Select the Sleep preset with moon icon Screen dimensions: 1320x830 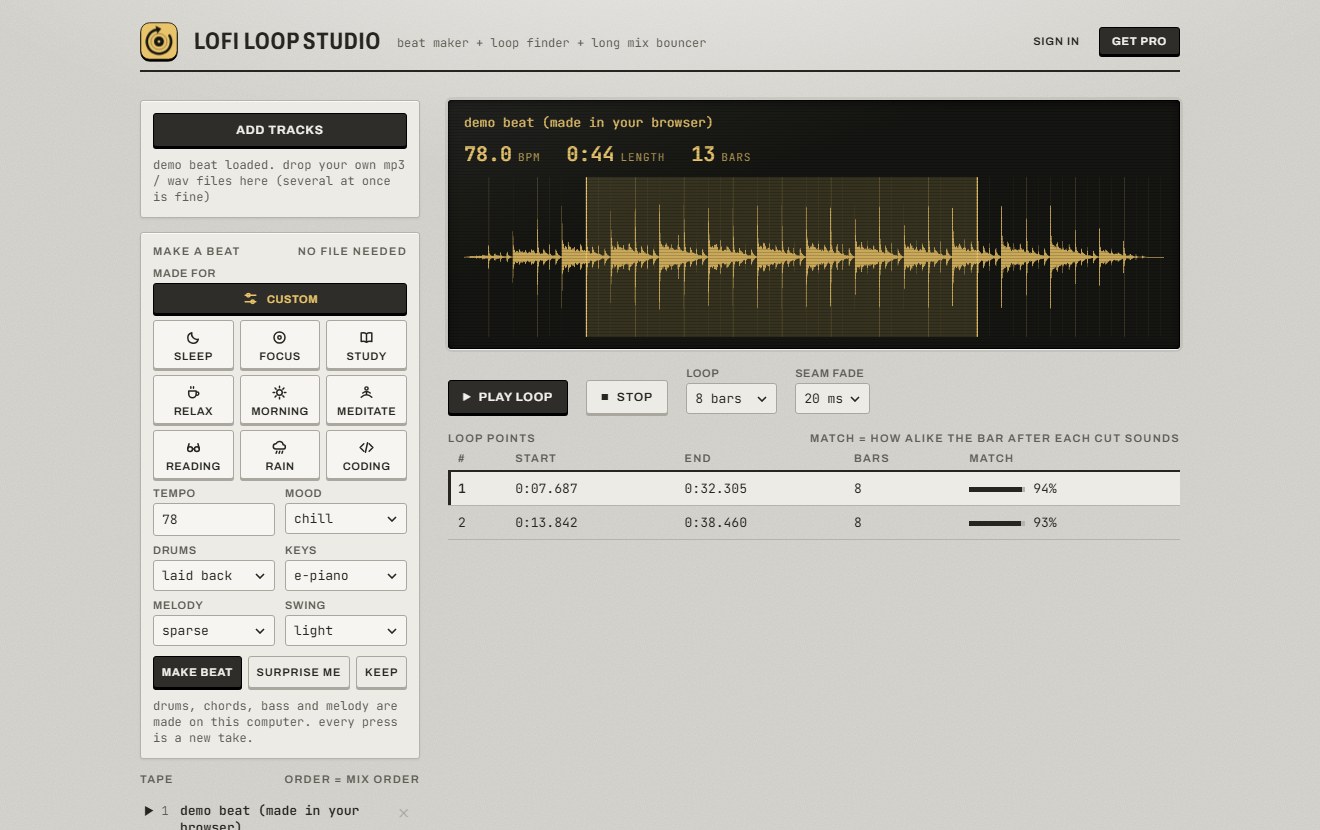click(193, 345)
